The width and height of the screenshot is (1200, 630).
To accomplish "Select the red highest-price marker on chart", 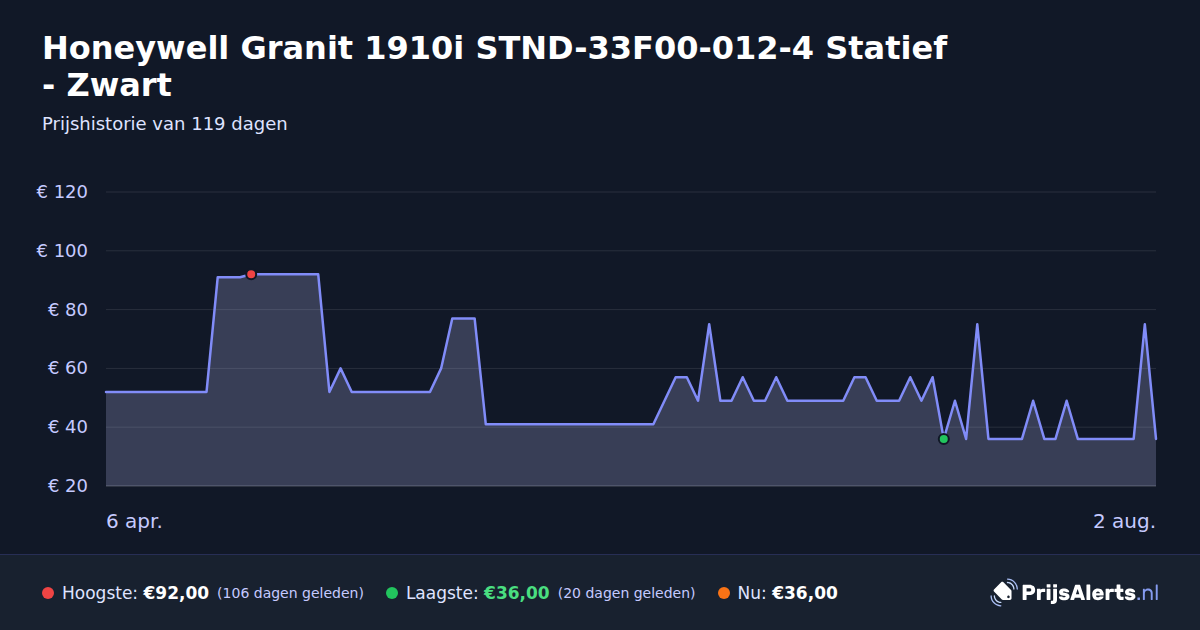I will (x=251, y=274).
